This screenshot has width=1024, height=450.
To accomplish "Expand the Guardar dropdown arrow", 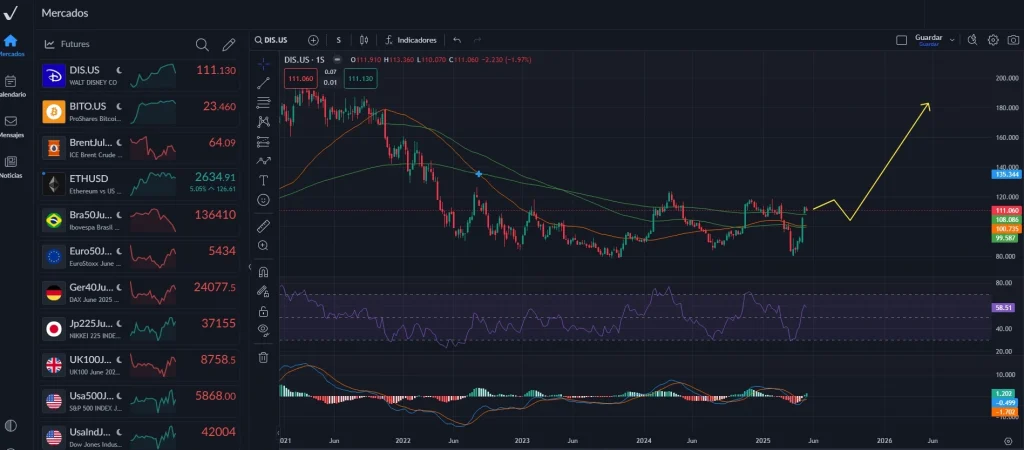I will [952, 40].
